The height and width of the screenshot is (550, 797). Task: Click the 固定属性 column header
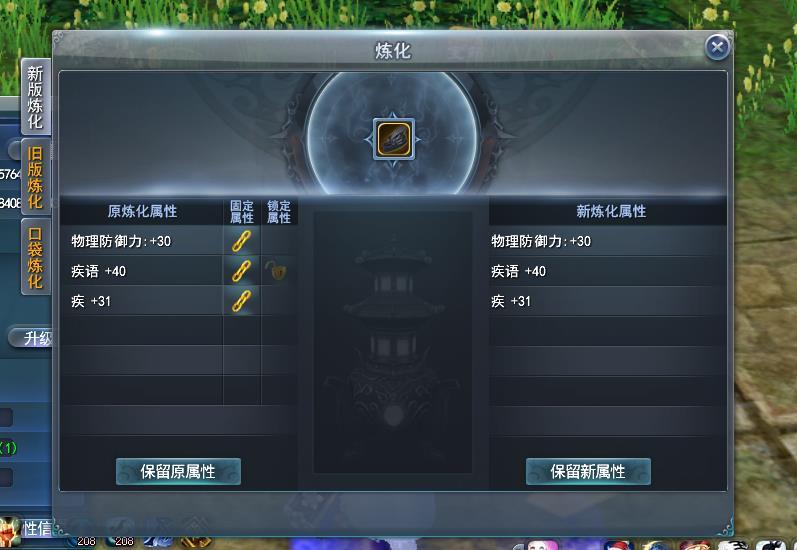[241, 212]
